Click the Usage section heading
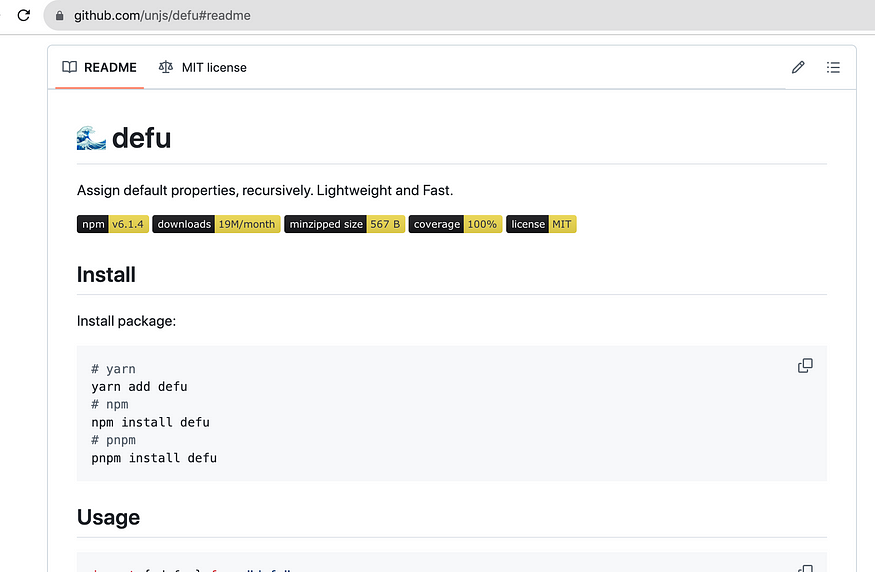The width and height of the screenshot is (875, 572). click(108, 517)
